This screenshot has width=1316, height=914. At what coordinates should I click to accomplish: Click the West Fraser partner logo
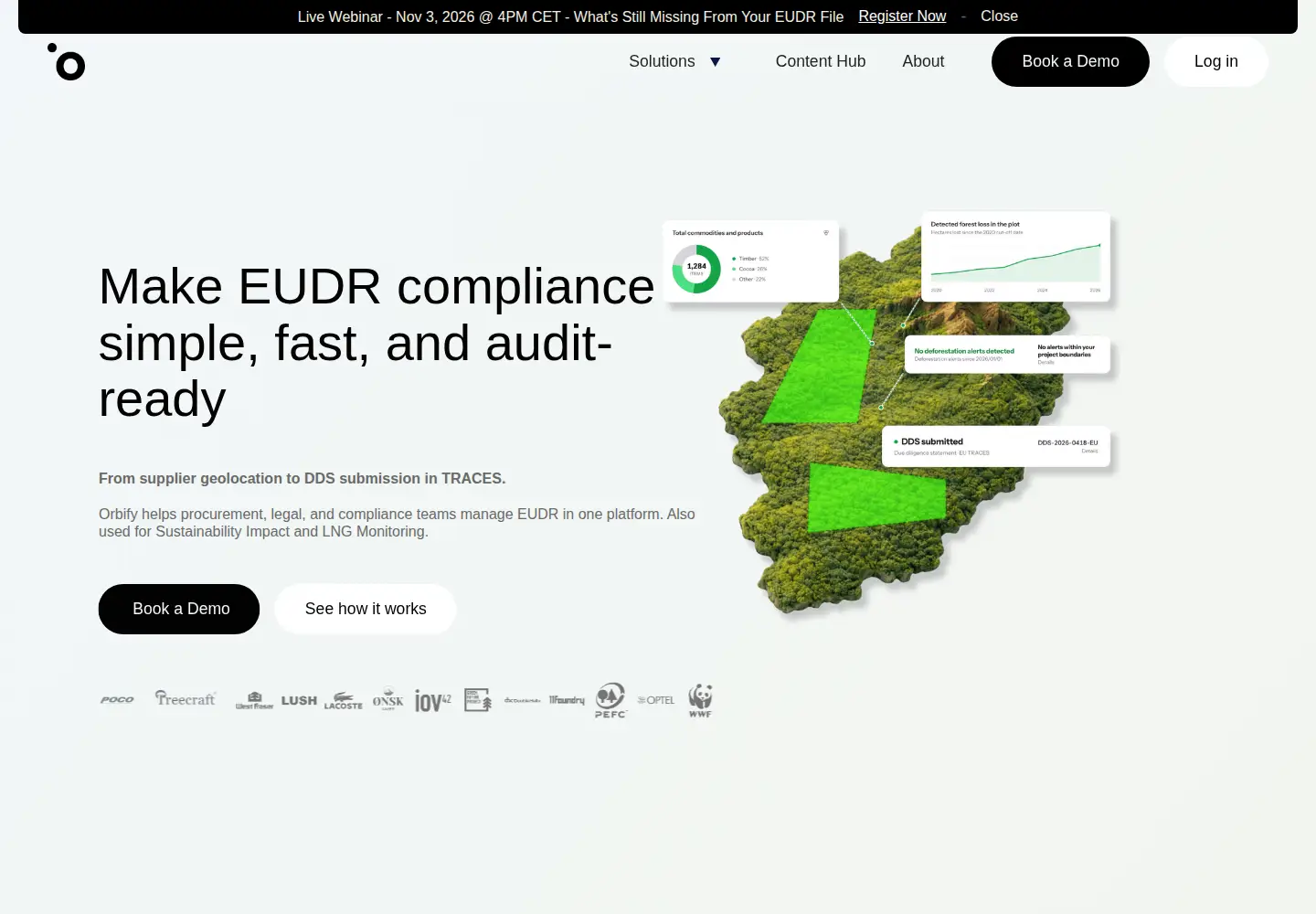click(x=254, y=701)
